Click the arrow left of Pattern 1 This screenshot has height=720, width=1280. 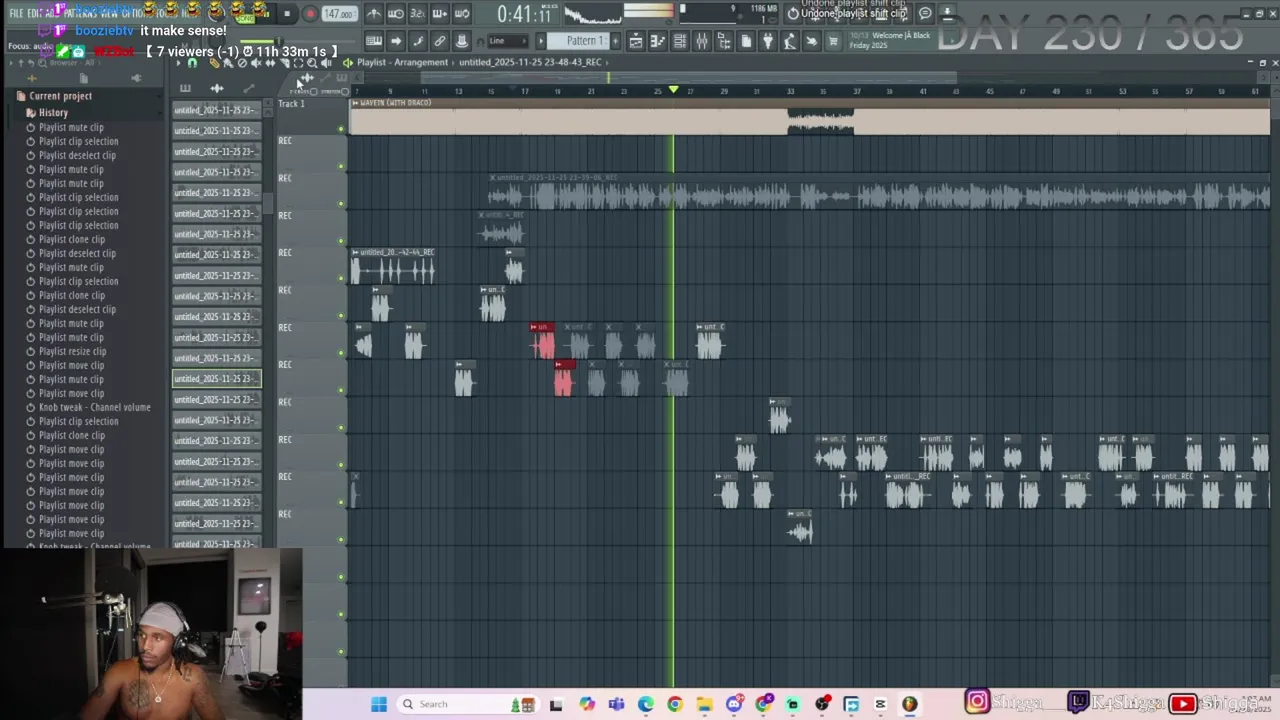pos(541,41)
